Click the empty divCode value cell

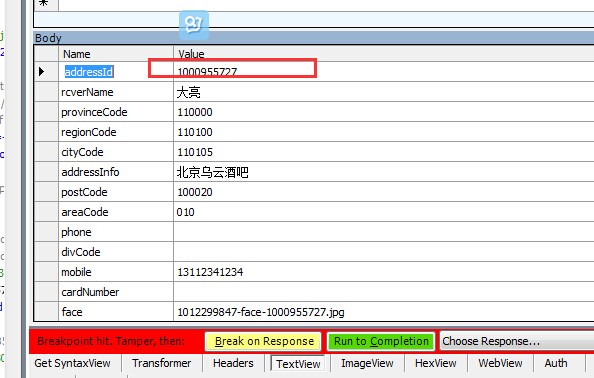(384, 252)
